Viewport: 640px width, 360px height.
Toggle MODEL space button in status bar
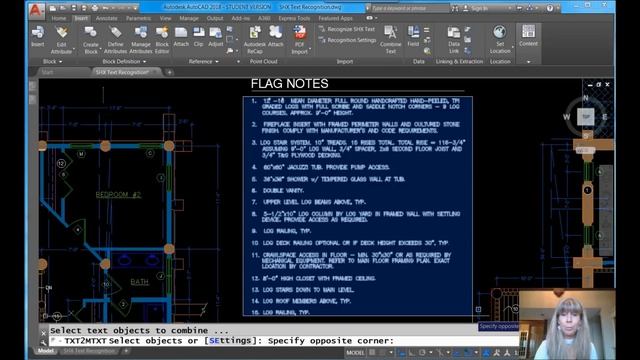[355, 352]
